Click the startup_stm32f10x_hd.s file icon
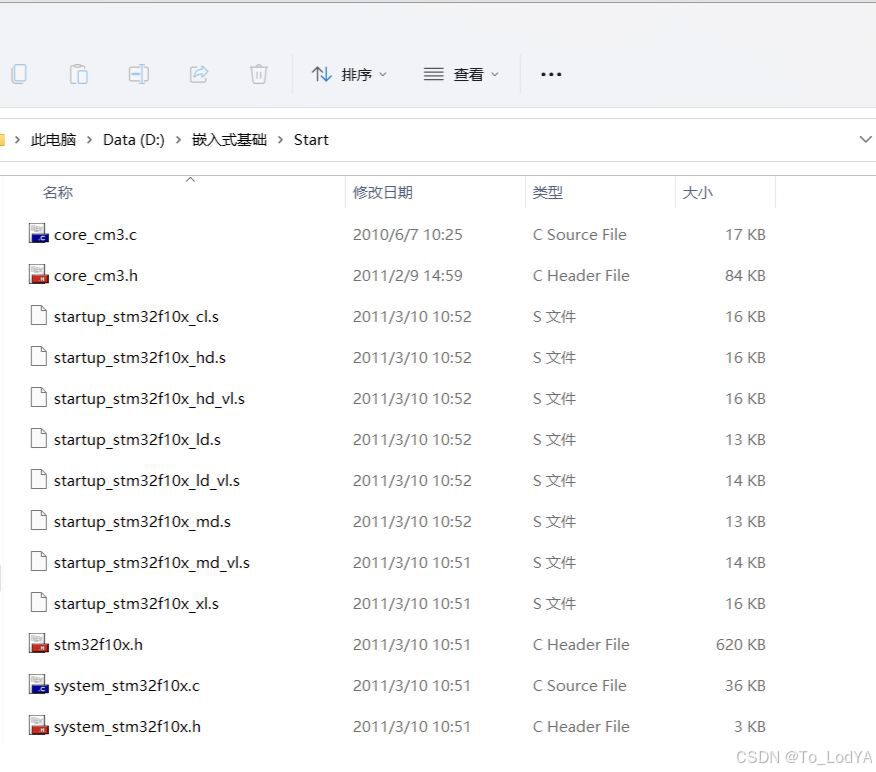Image resolution: width=876 pixels, height=772 pixels. pos(39,357)
